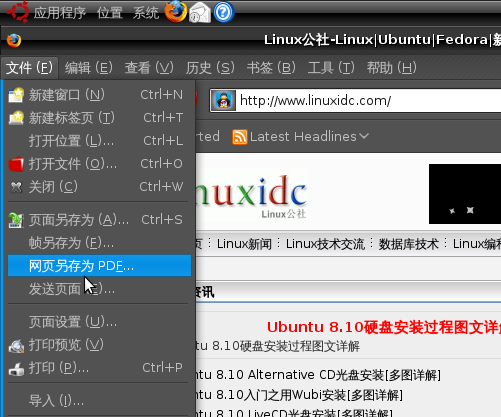
Task: Open the Linux新闻 navigation link
Action: (x=244, y=244)
